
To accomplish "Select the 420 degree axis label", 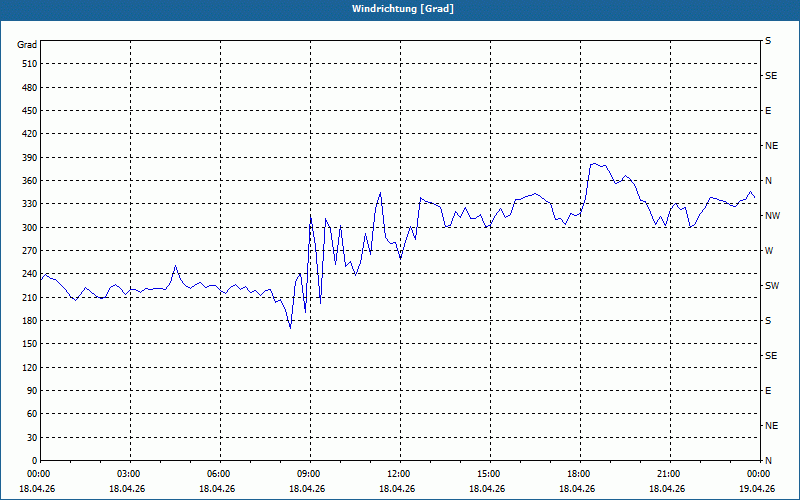I will [30, 134].
